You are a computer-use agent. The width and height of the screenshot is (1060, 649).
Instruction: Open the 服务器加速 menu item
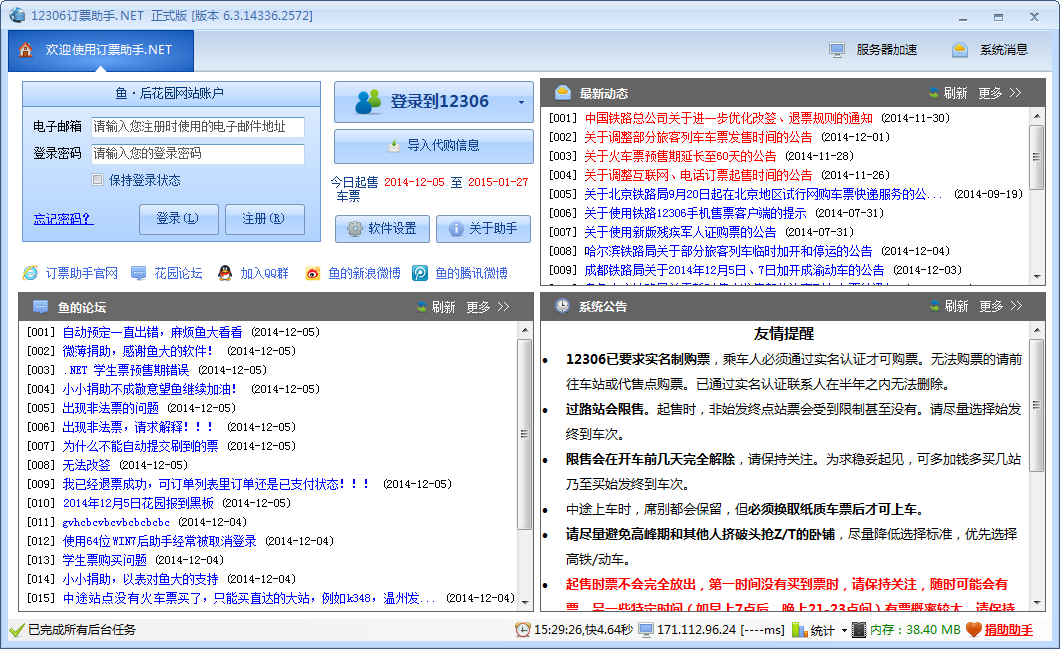pyautogui.click(x=873, y=50)
